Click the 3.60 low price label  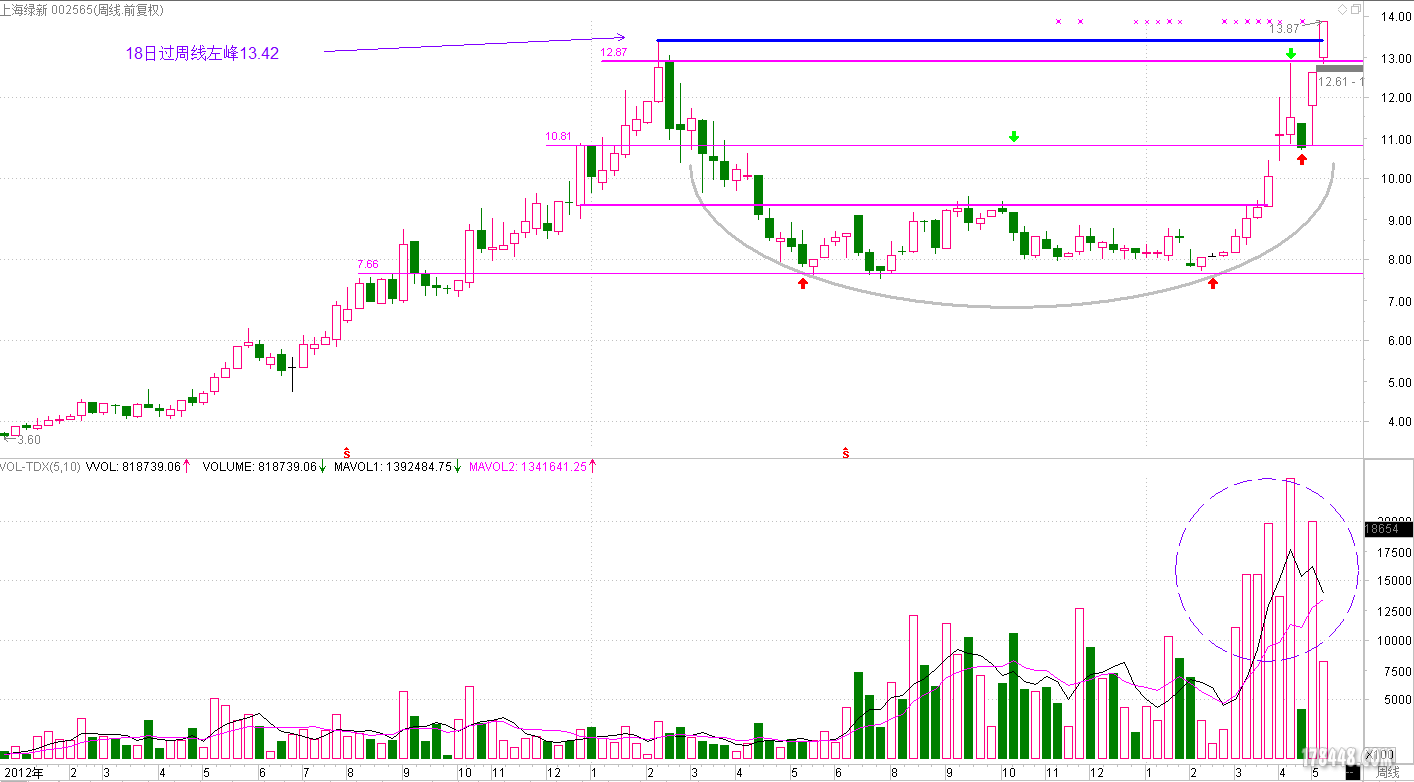(29, 439)
